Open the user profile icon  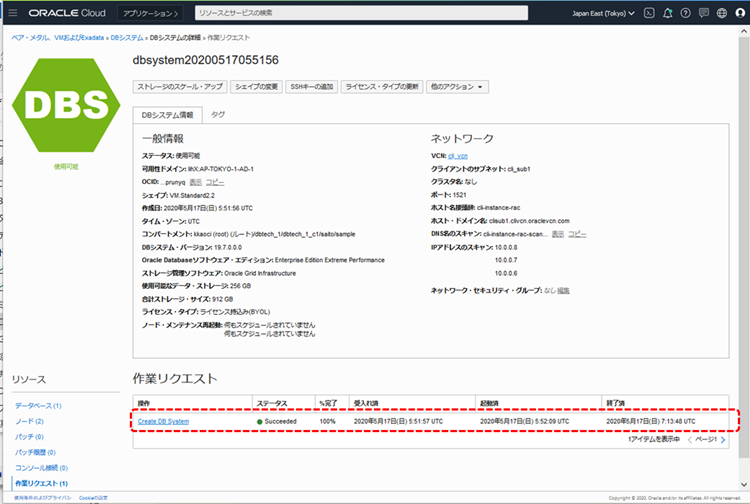(x=738, y=13)
